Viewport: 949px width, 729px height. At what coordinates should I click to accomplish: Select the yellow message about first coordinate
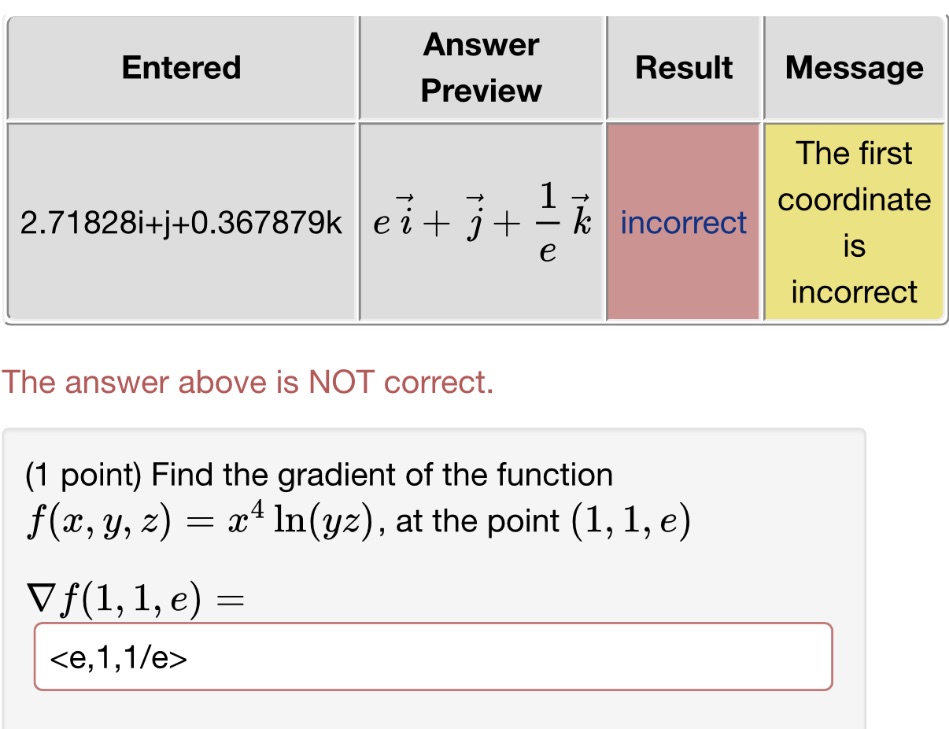tap(855, 222)
